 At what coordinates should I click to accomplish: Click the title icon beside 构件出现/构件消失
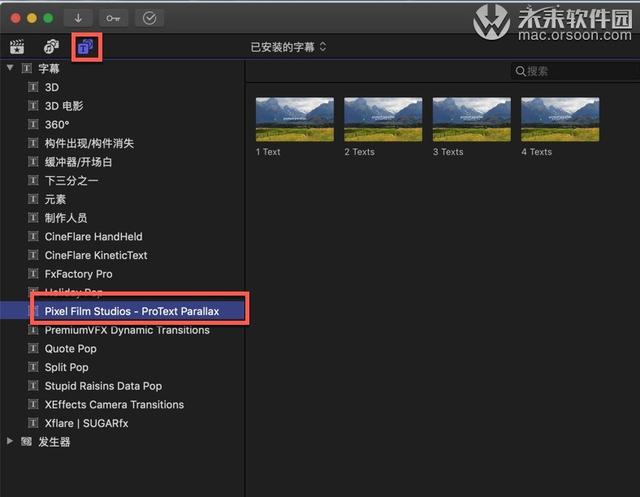click(33, 143)
